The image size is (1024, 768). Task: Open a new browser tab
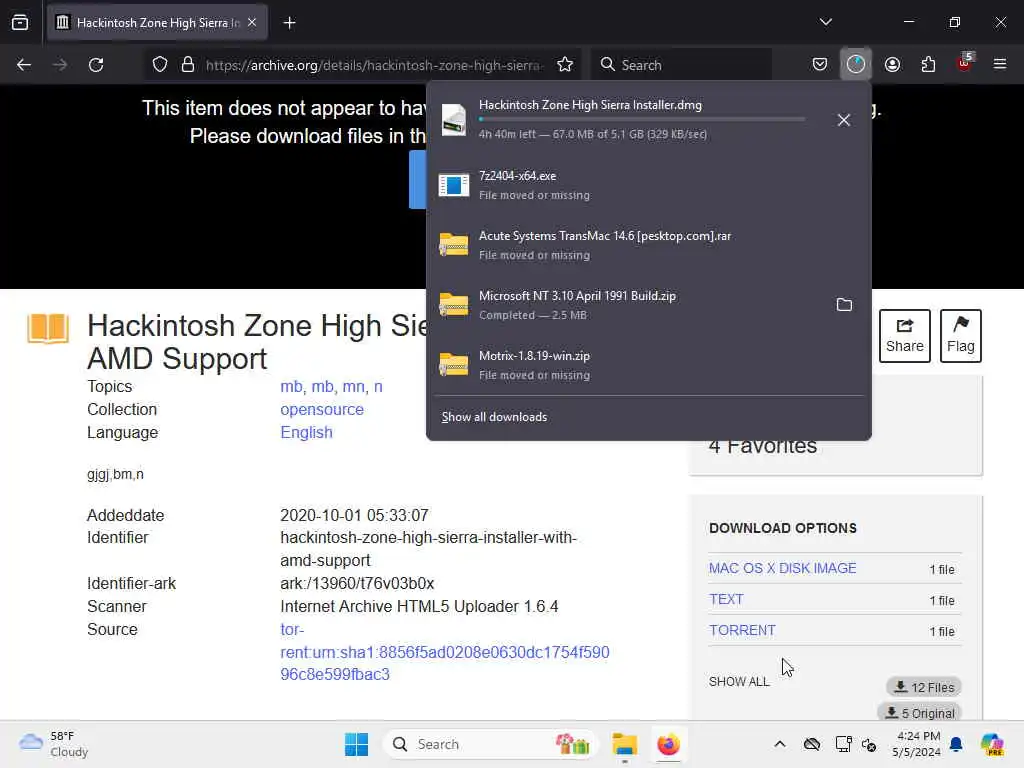[290, 23]
